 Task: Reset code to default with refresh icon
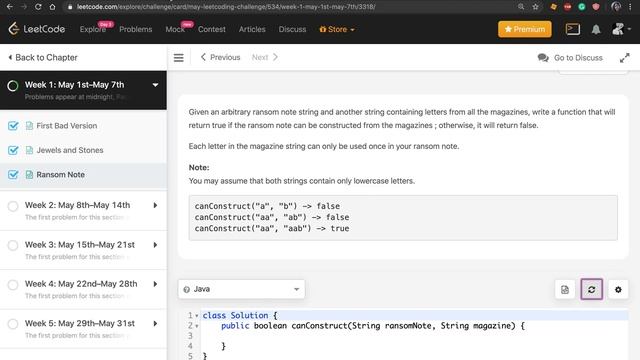click(591, 289)
